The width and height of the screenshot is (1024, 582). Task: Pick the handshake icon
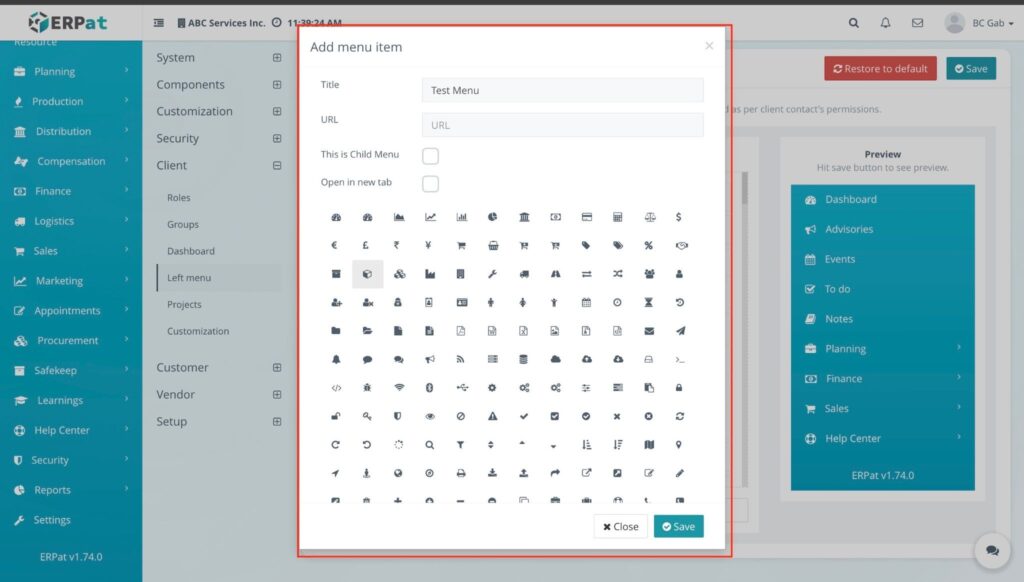click(x=681, y=246)
